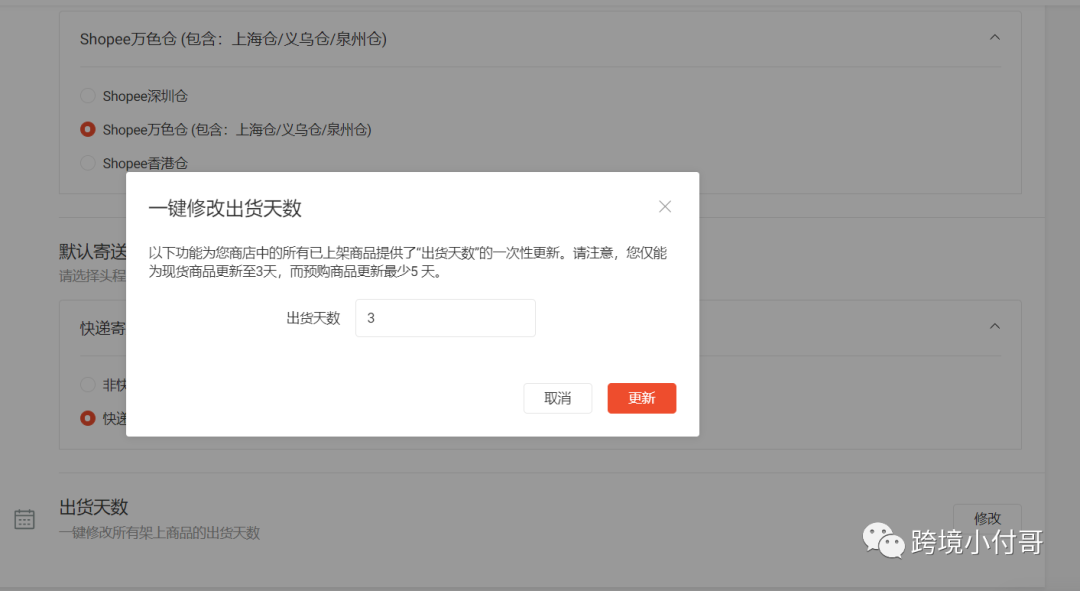The image size is (1080, 591).
Task: Collapse the Shopee万色仓 warehouse section
Action: pyautogui.click(x=995, y=38)
